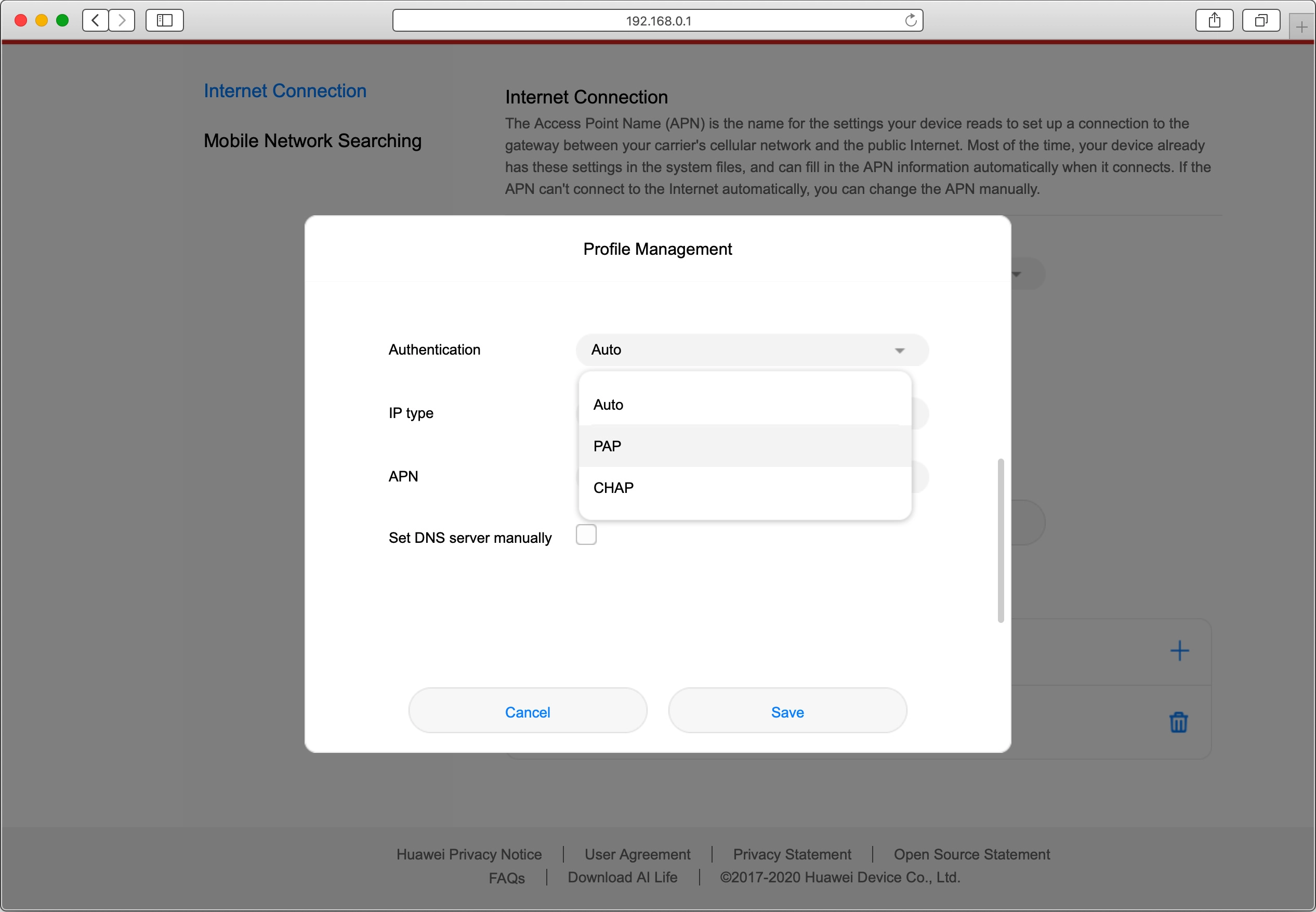Click the browser forward arrow
Image resolution: width=1316 pixels, height=912 pixels.
tap(122, 21)
